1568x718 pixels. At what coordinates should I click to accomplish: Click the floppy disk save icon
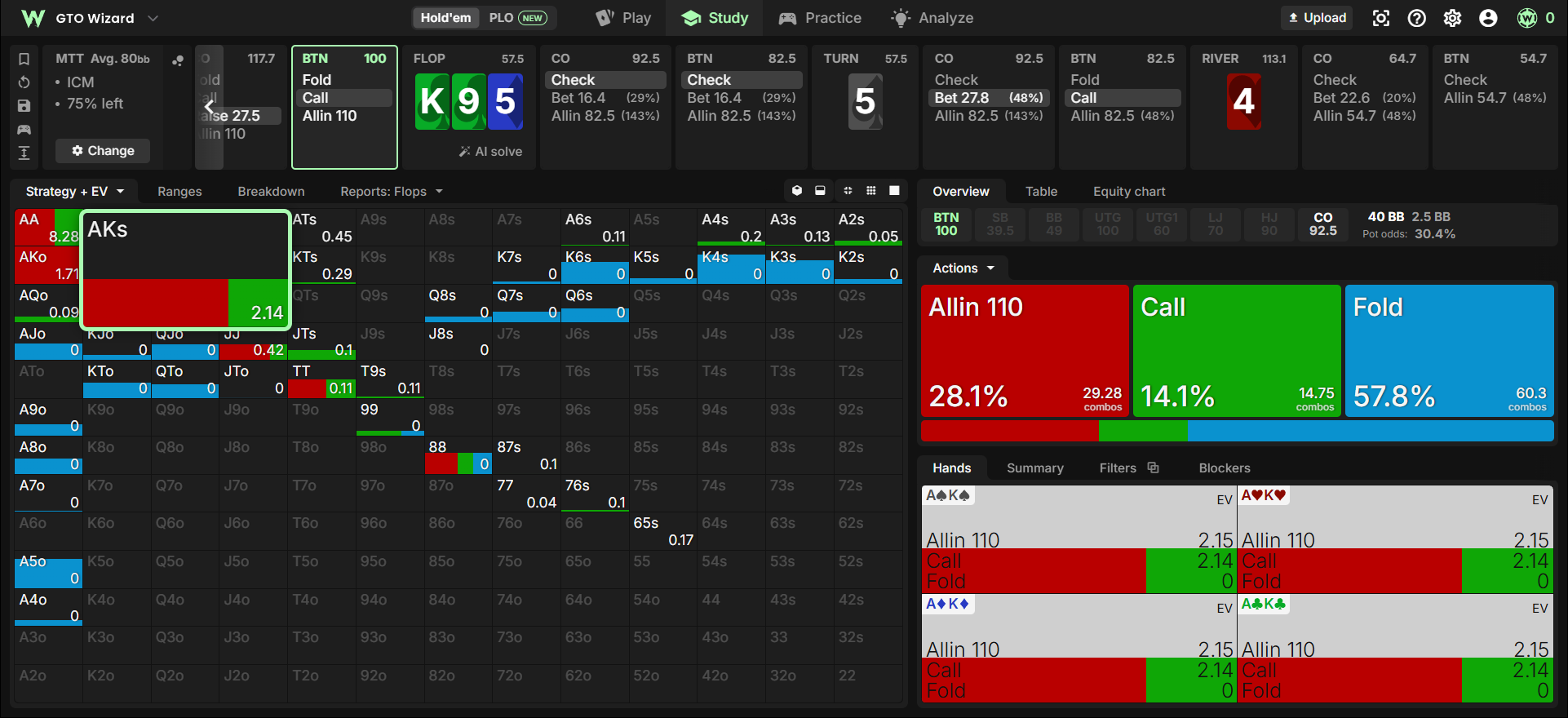[24, 106]
